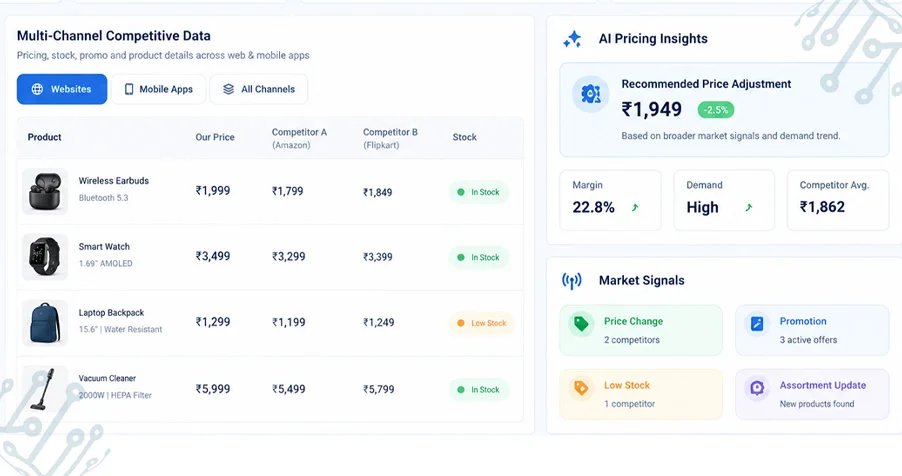Click the Recommended Price Adjustment gear icon
Screen dimensions: 902x476
(591, 94)
